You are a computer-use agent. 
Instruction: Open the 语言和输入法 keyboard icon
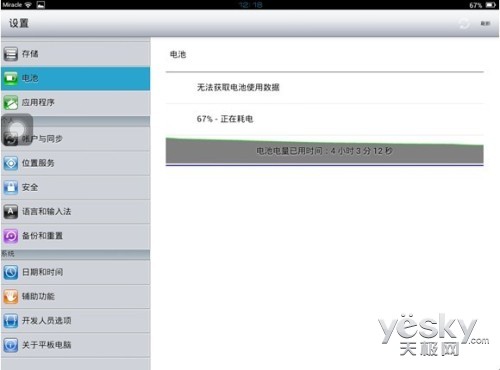(11, 211)
